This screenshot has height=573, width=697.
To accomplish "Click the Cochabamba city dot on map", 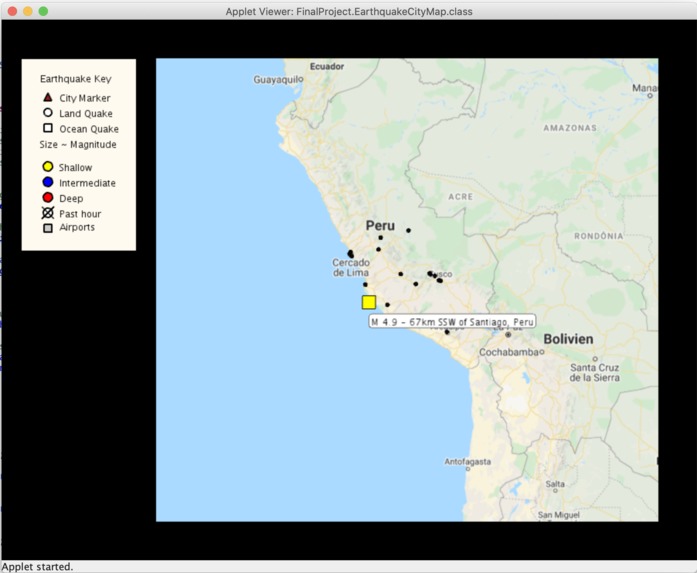I will (x=542, y=352).
